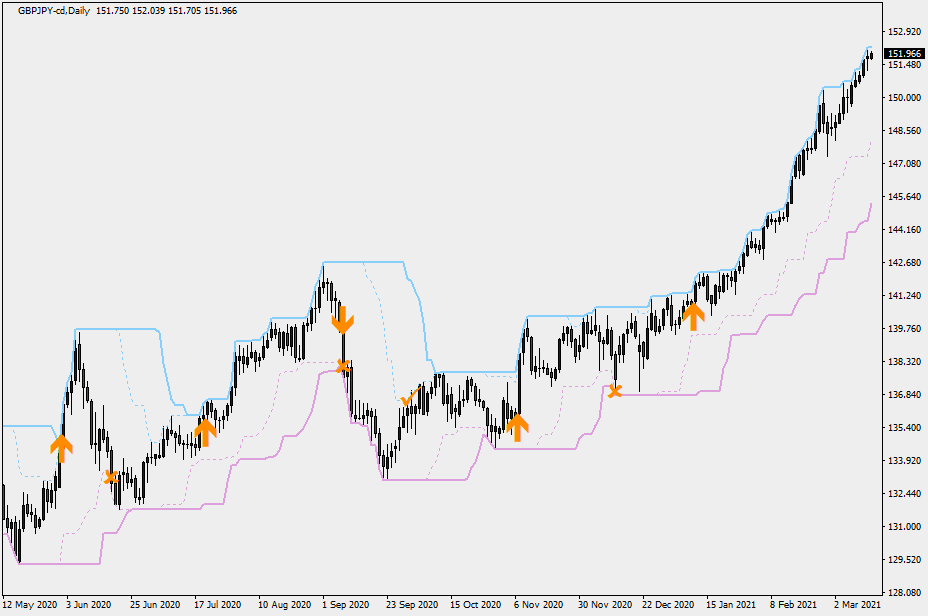Click the orange up arrow near 3 Jun 2020
Image resolution: width=928 pixels, height=616 pixels.
[62, 446]
